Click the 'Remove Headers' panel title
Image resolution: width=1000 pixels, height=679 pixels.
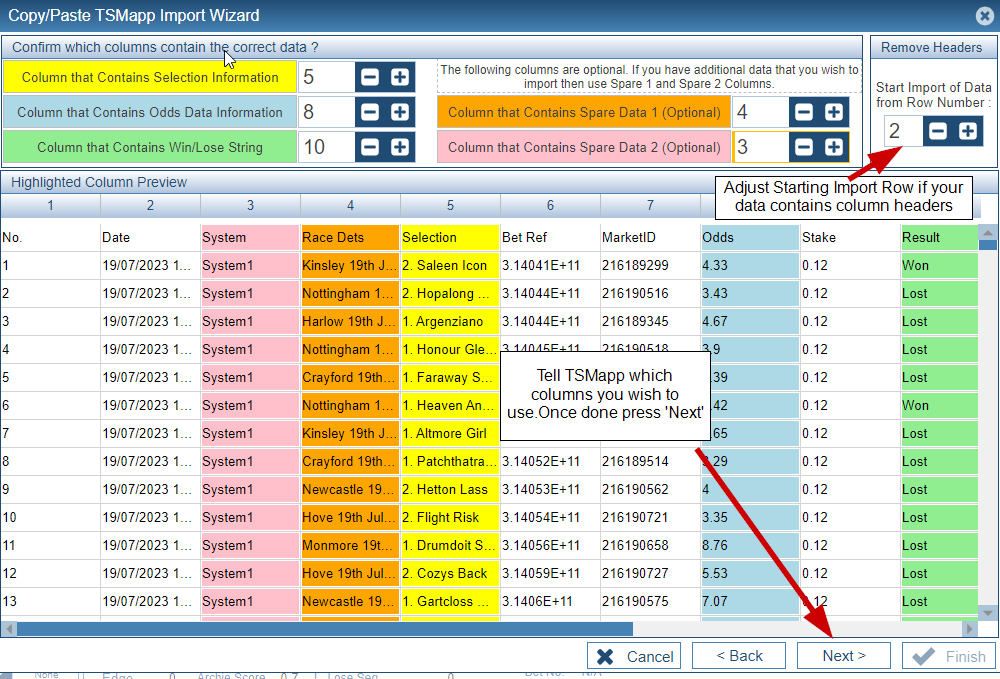[931, 47]
